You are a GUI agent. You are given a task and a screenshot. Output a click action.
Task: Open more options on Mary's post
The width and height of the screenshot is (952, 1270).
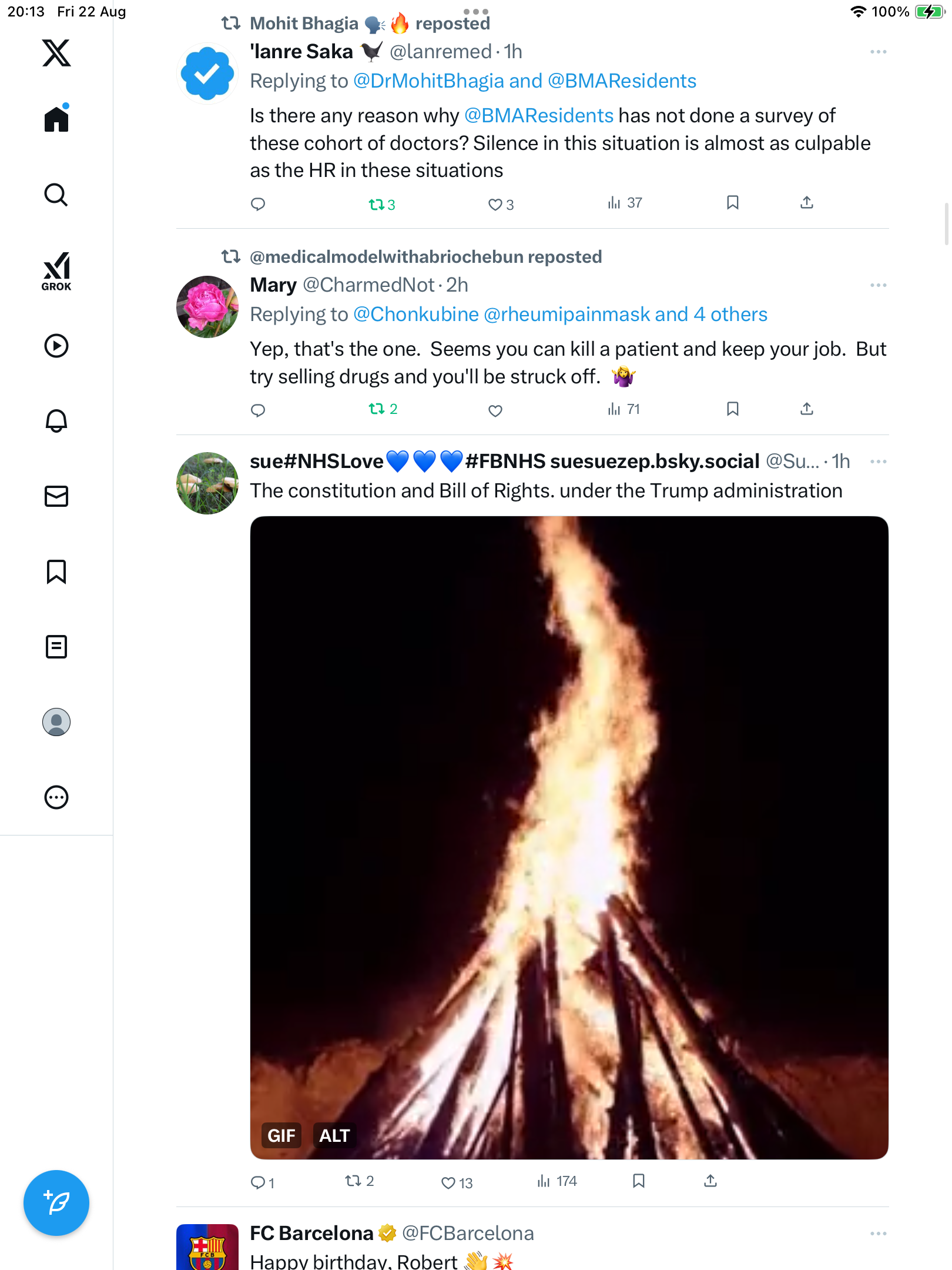pos(878,285)
